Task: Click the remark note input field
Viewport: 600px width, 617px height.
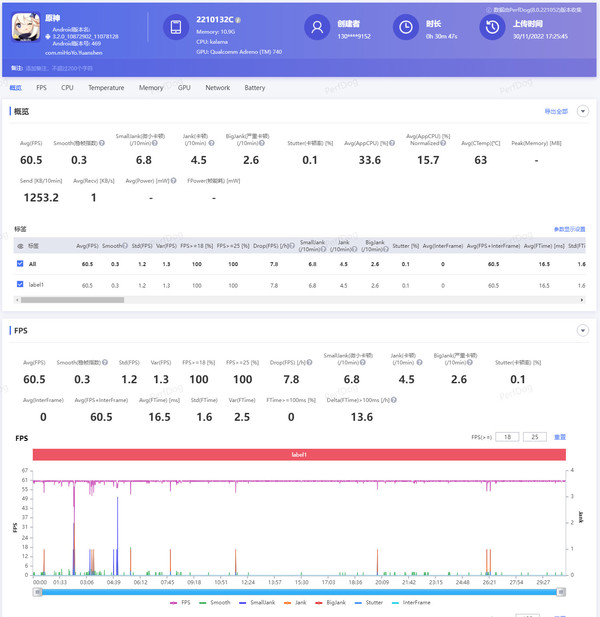Action: (x=59, y=68)
